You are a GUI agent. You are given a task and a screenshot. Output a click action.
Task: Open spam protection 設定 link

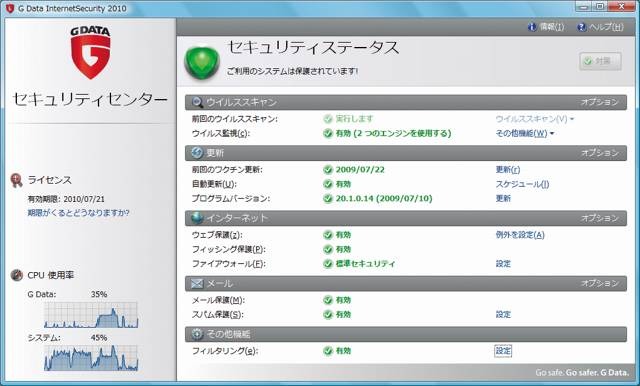[x=503, y=315]
